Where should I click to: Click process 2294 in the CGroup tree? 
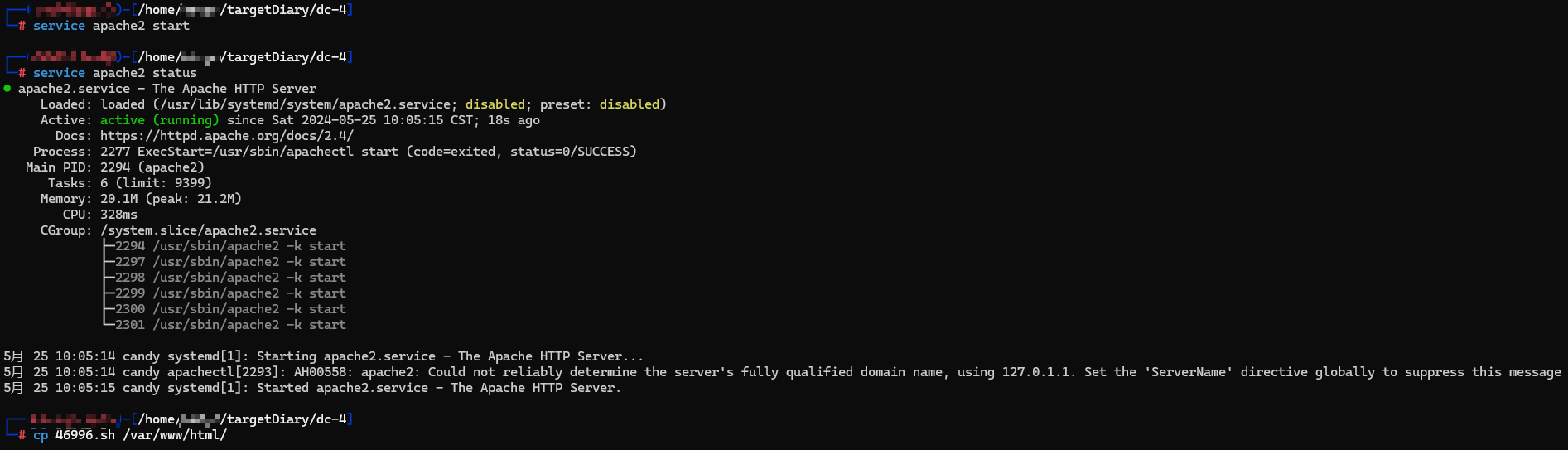[x=129, y=246]
